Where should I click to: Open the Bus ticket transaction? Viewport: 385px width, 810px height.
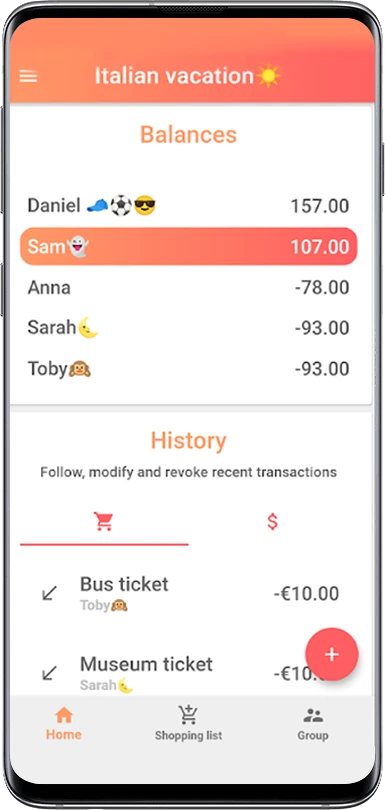pos(189,594)
